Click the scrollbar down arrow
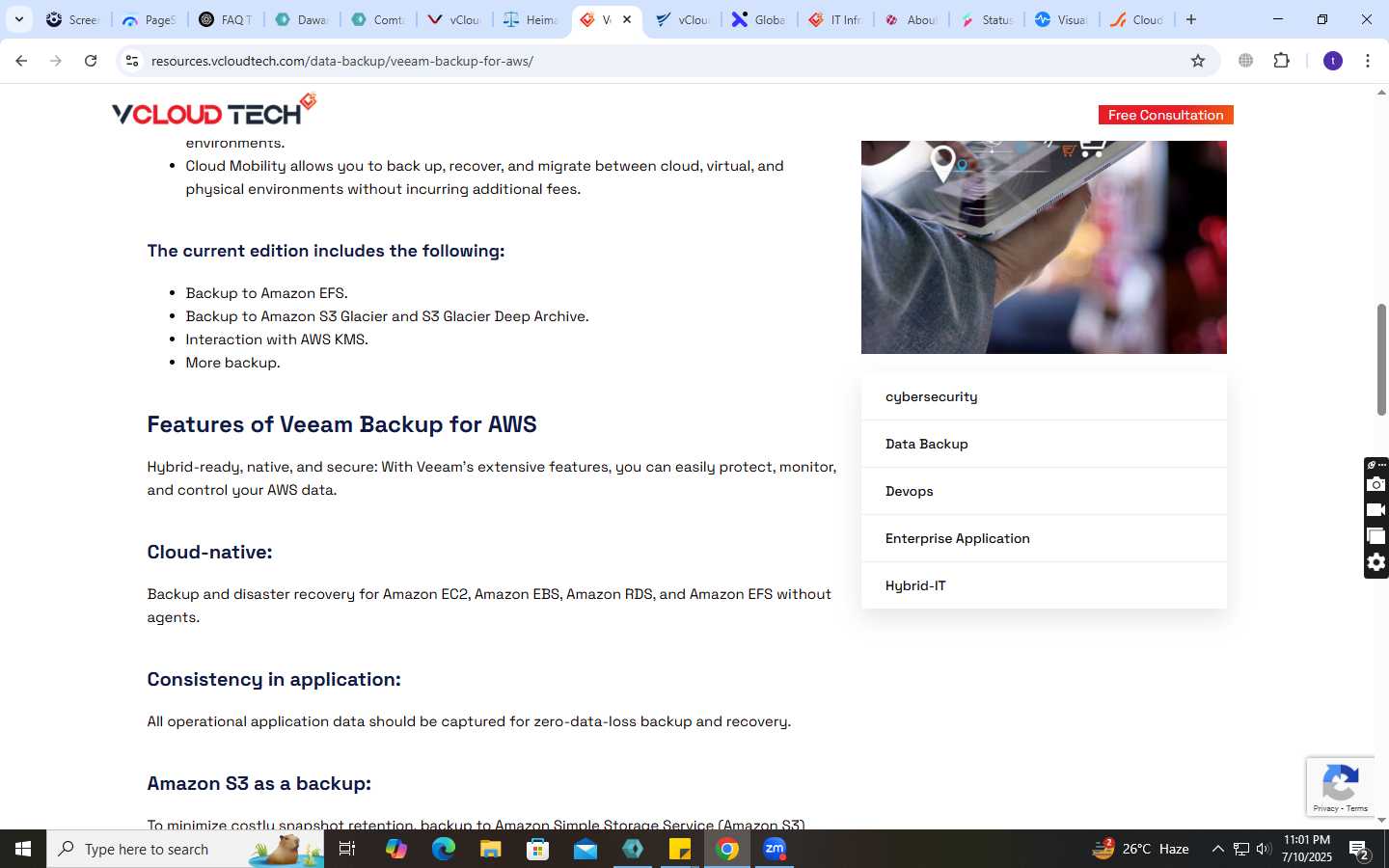 coord(1381,820)
